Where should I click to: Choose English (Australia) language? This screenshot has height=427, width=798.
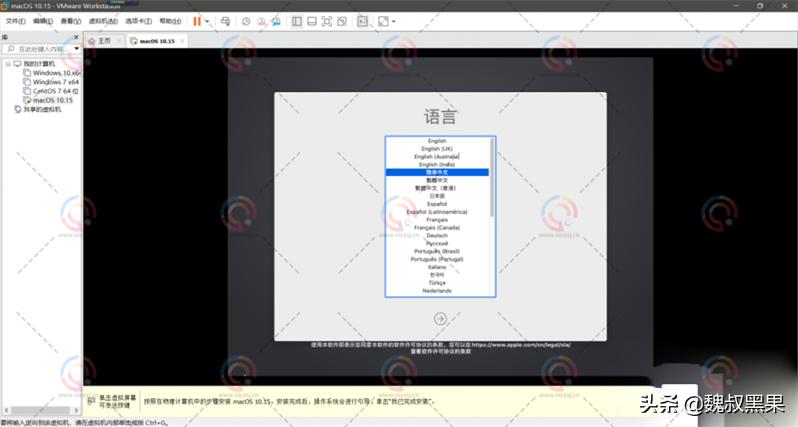(x=437, y=157)
